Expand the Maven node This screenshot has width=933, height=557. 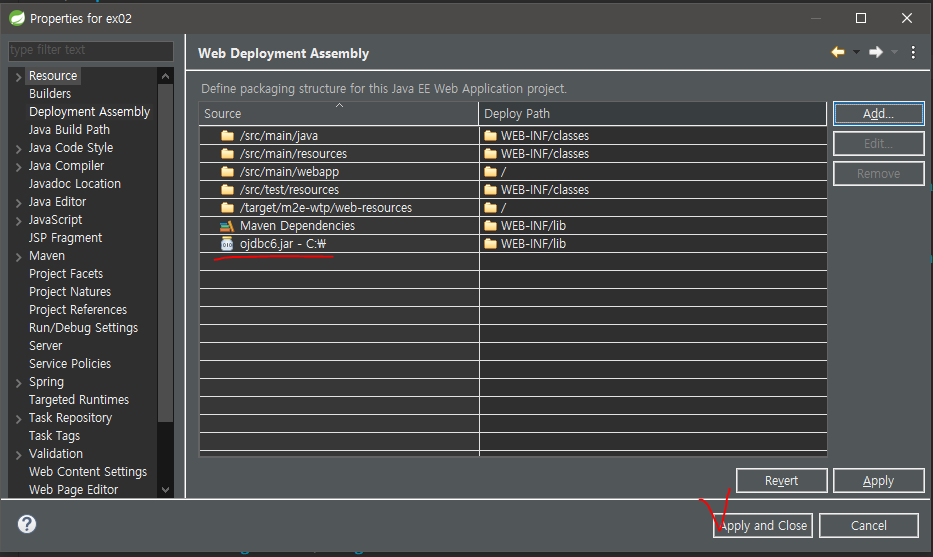click(x=18, y=256)
